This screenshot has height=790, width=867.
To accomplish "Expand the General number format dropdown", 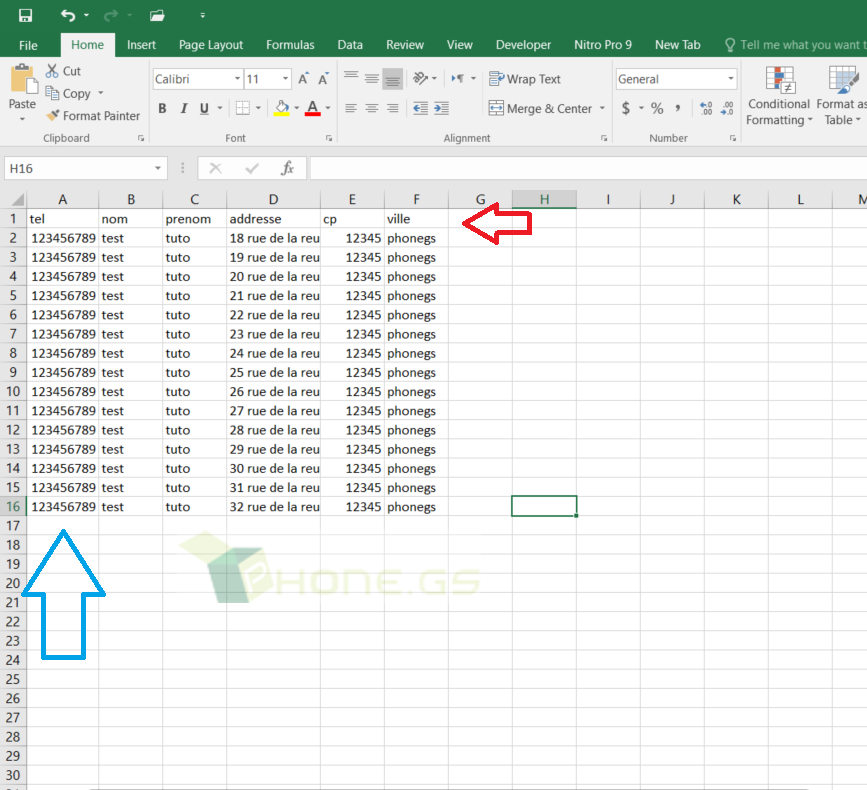I will (731, 79).
